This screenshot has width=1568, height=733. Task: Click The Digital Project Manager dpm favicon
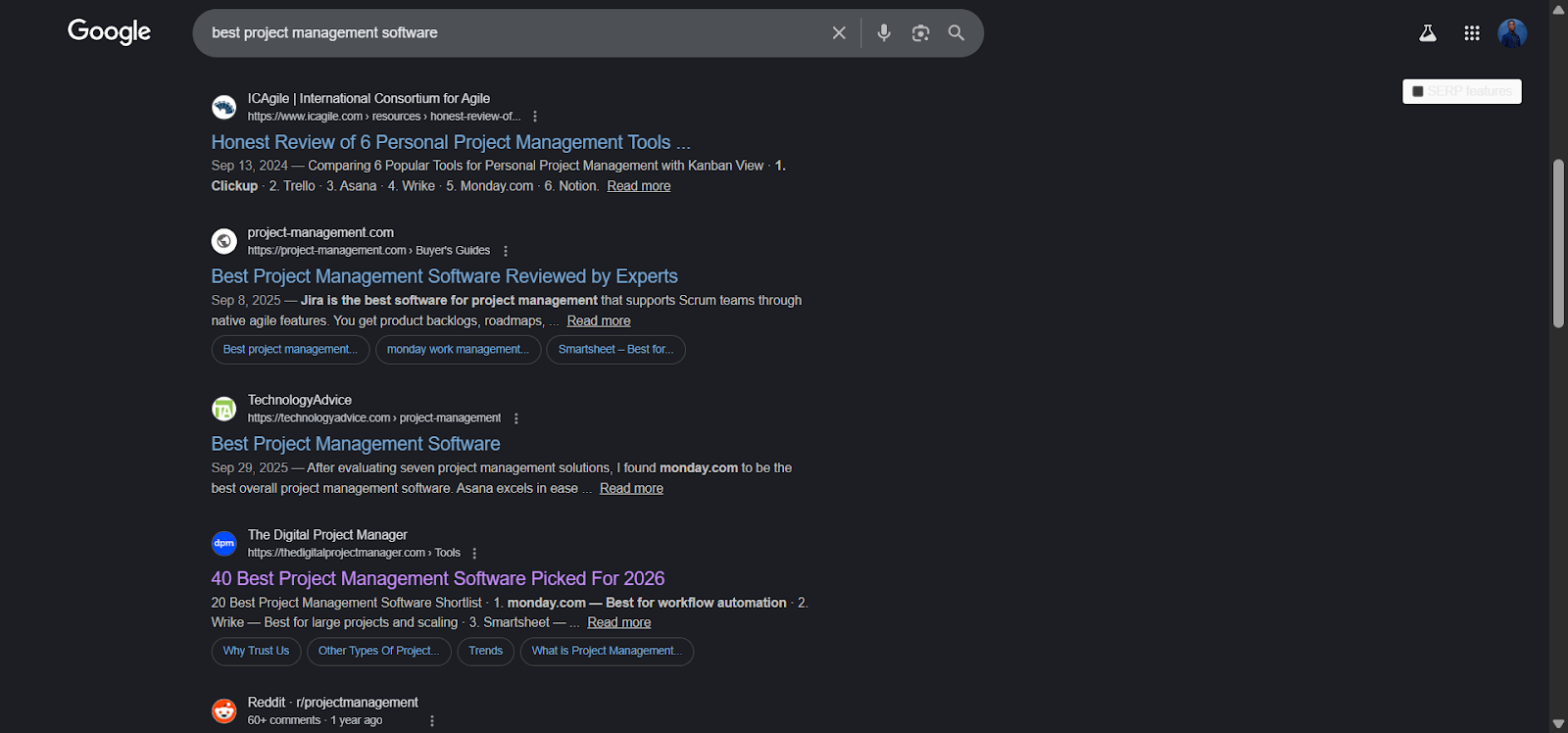point(224,543)
